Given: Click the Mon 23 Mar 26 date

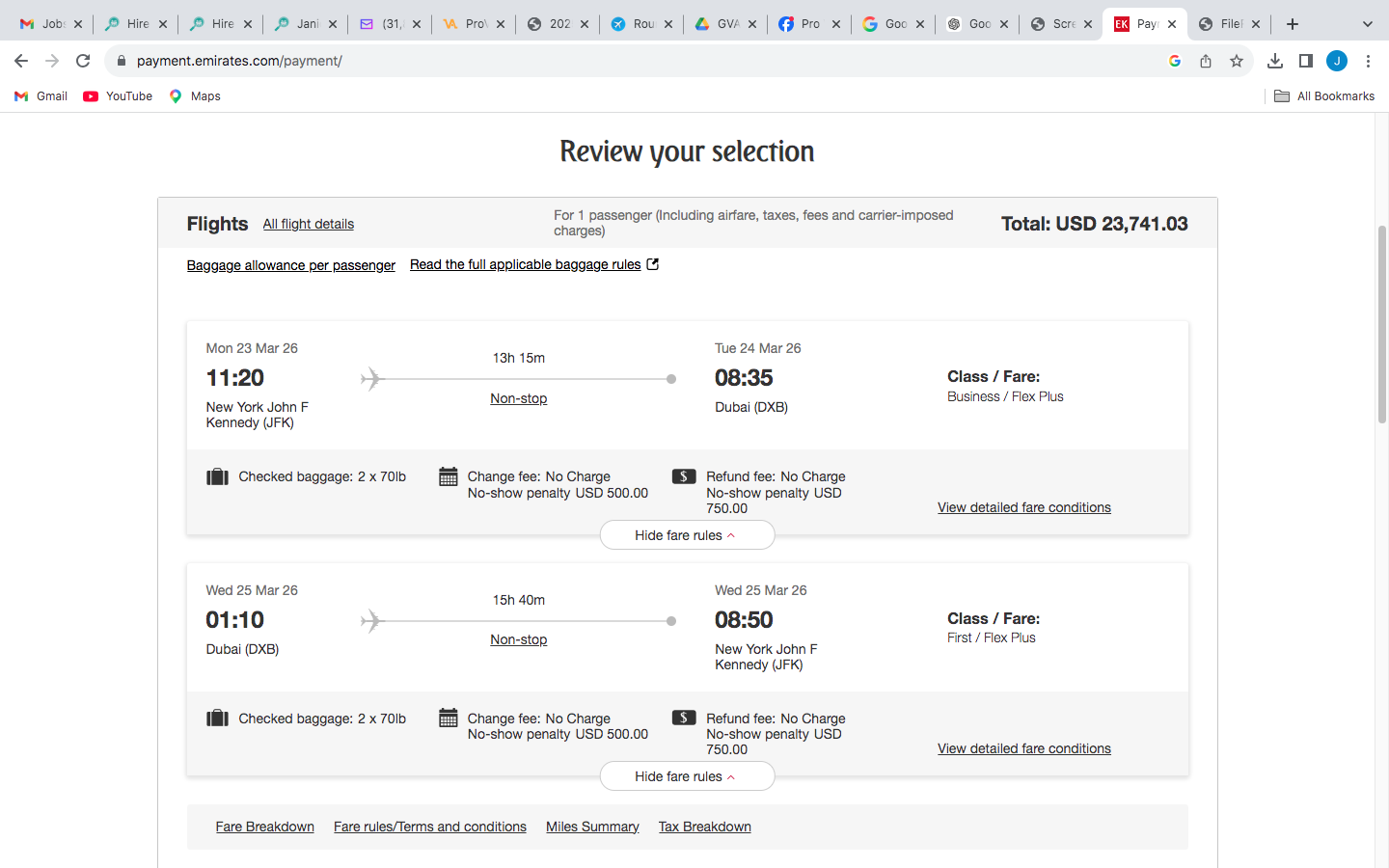Looking at the screenshot, I should (252, 348).
